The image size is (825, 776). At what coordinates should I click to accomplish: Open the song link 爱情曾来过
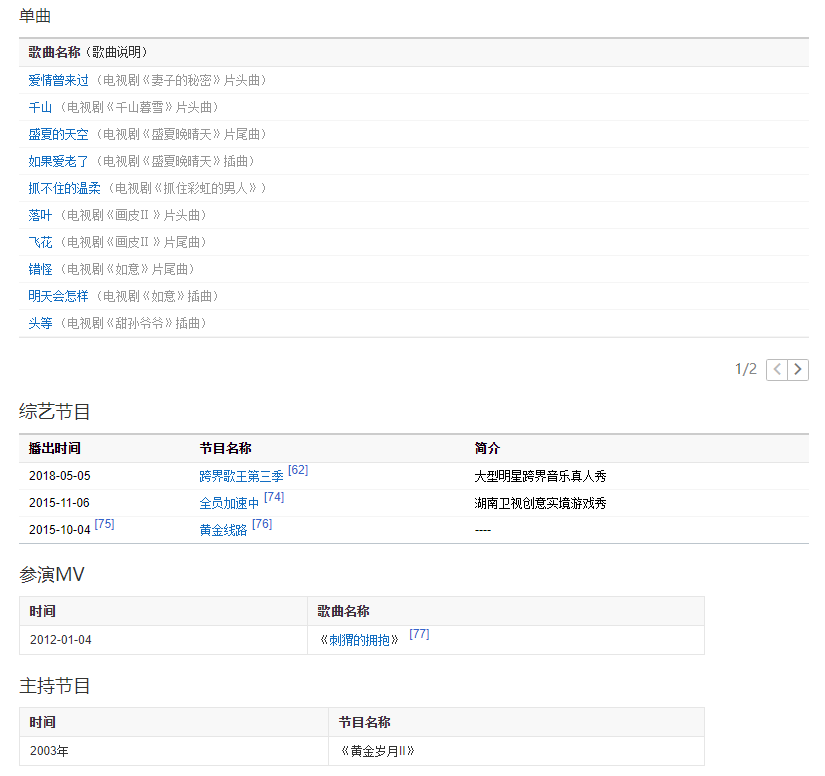coord(58,80)
